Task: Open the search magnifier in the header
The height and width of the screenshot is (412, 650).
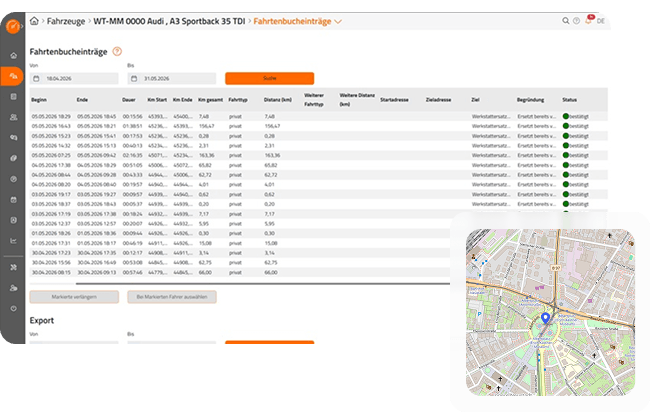Action: point(565,21)
